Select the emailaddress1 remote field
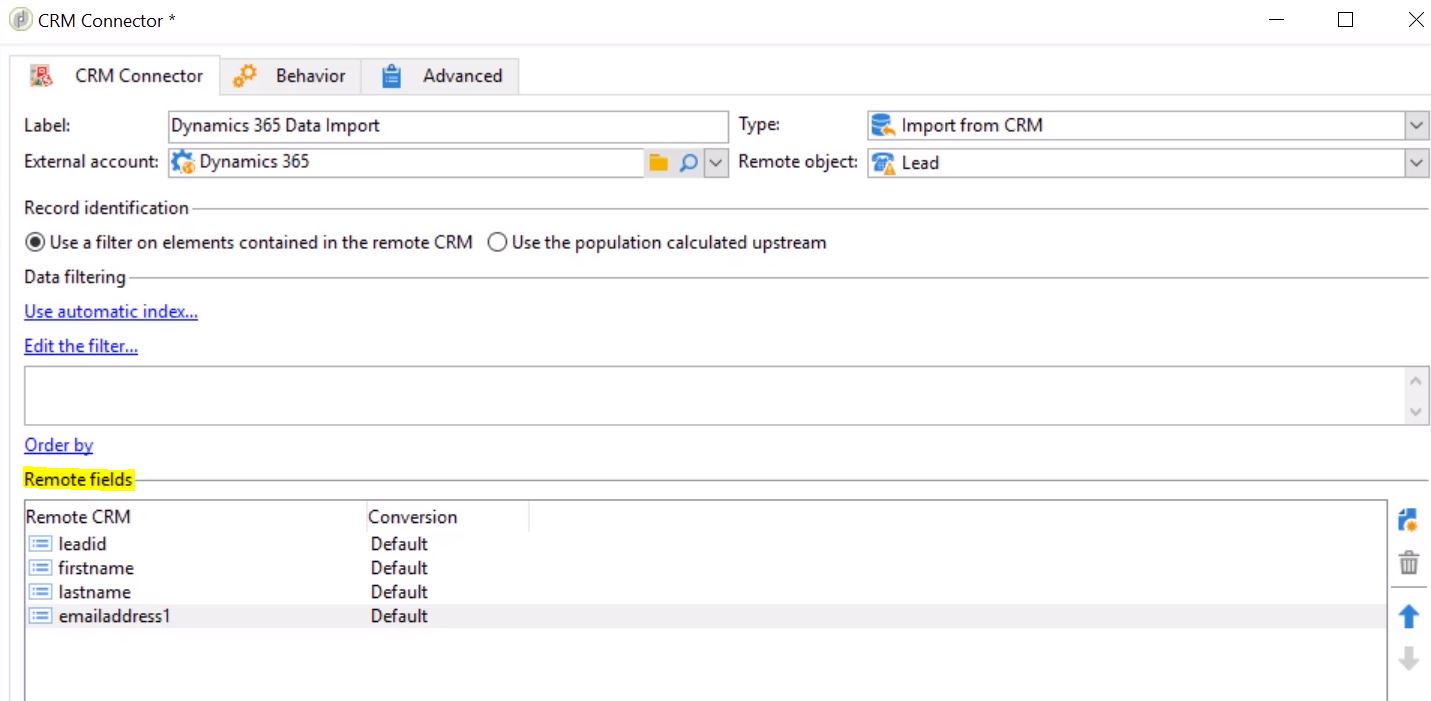This screenshot has width=1431, height=701. 114,616
